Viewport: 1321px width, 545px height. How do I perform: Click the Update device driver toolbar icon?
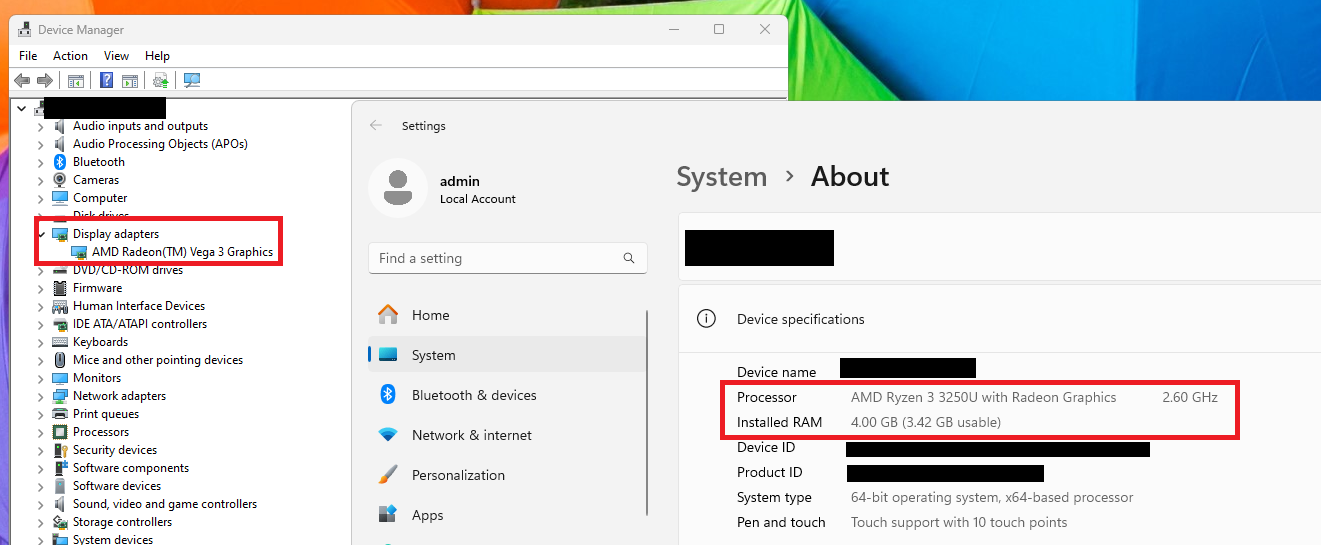click(x=160, y=81)
